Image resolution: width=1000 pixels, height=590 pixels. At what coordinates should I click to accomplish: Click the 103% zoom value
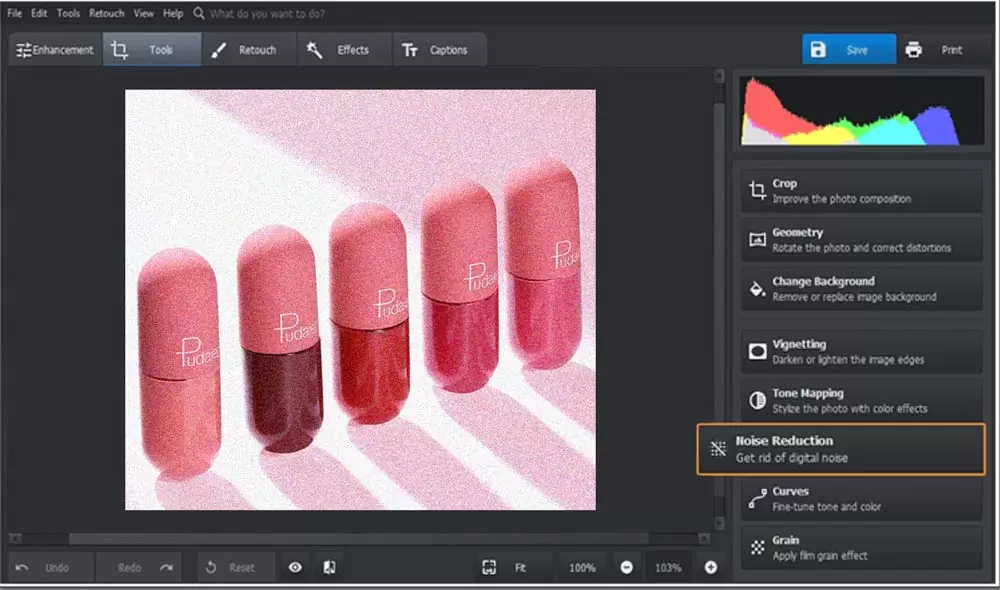[x=668, y=567]
